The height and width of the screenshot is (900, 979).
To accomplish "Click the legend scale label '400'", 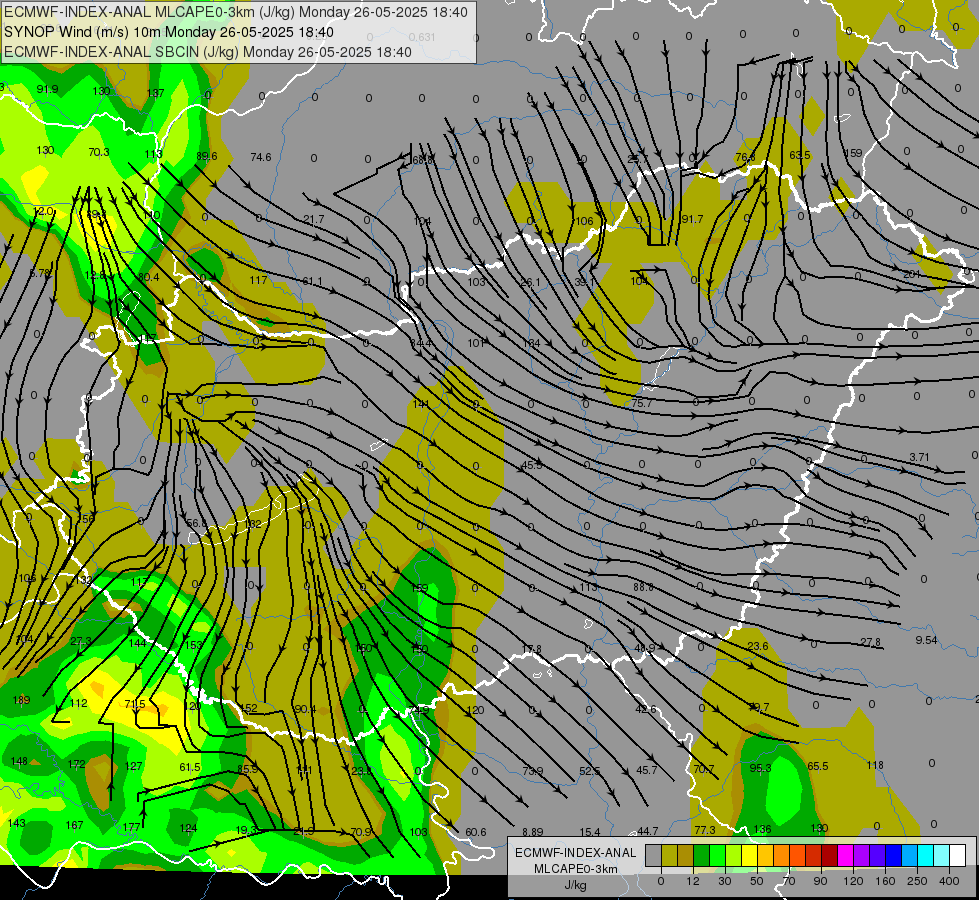I will [949, 881].
